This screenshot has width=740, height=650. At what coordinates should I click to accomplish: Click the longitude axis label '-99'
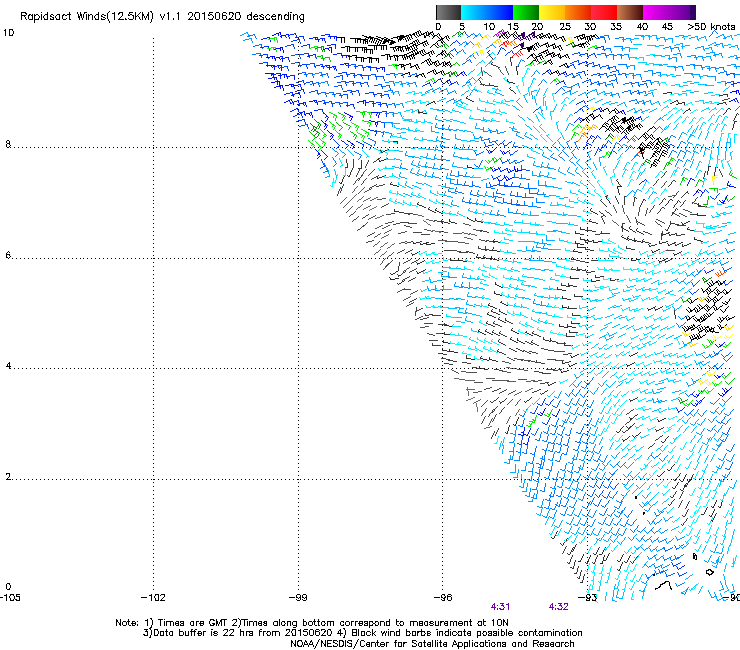[298, 597]
